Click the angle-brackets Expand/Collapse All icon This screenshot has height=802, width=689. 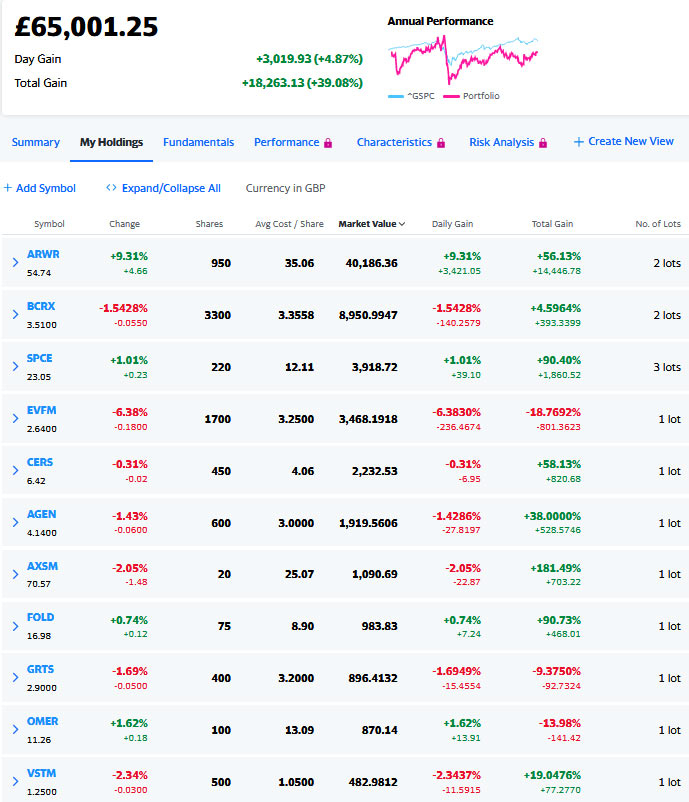pos(111,188)
